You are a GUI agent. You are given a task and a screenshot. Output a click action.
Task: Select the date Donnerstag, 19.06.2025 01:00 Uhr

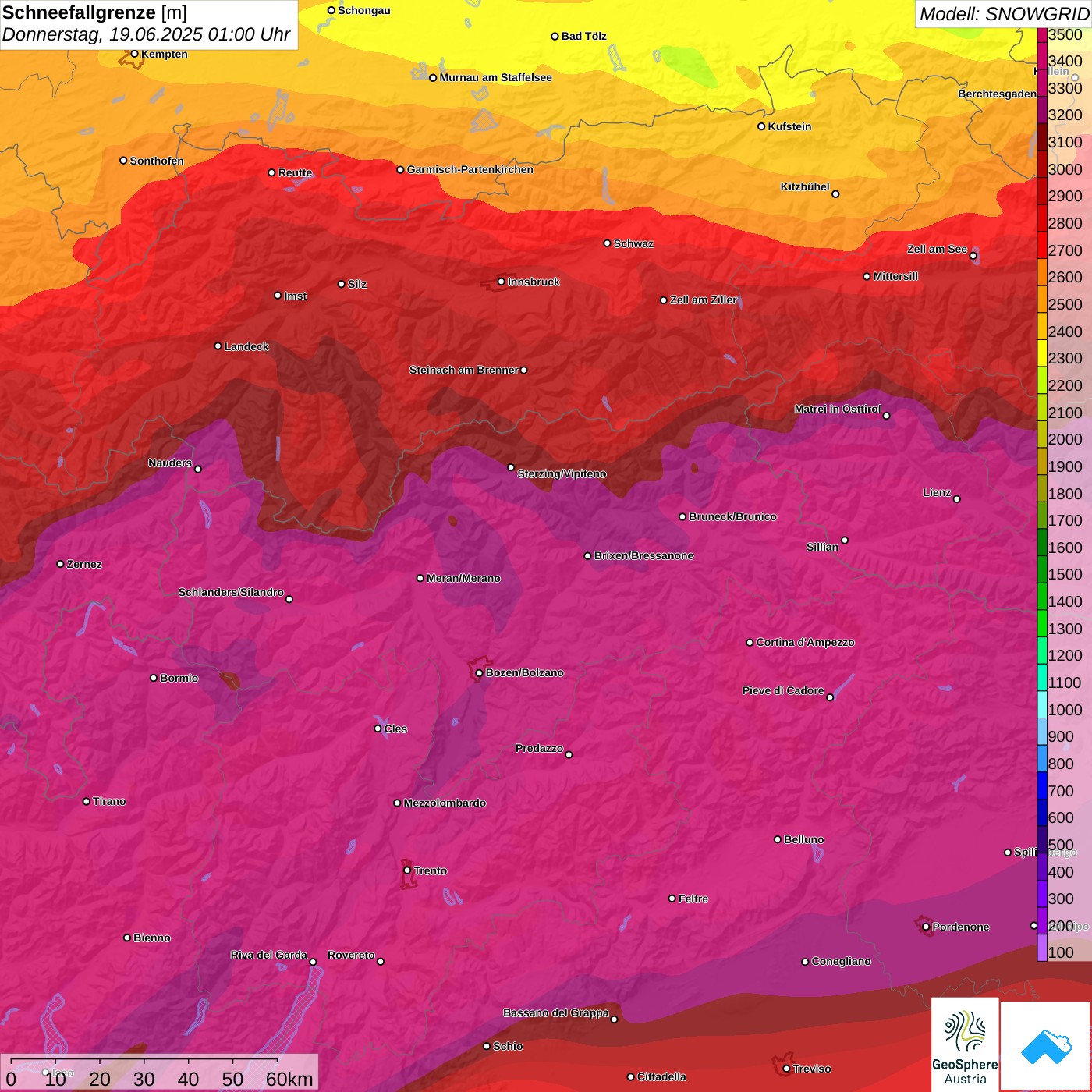(x=146, y=34)
